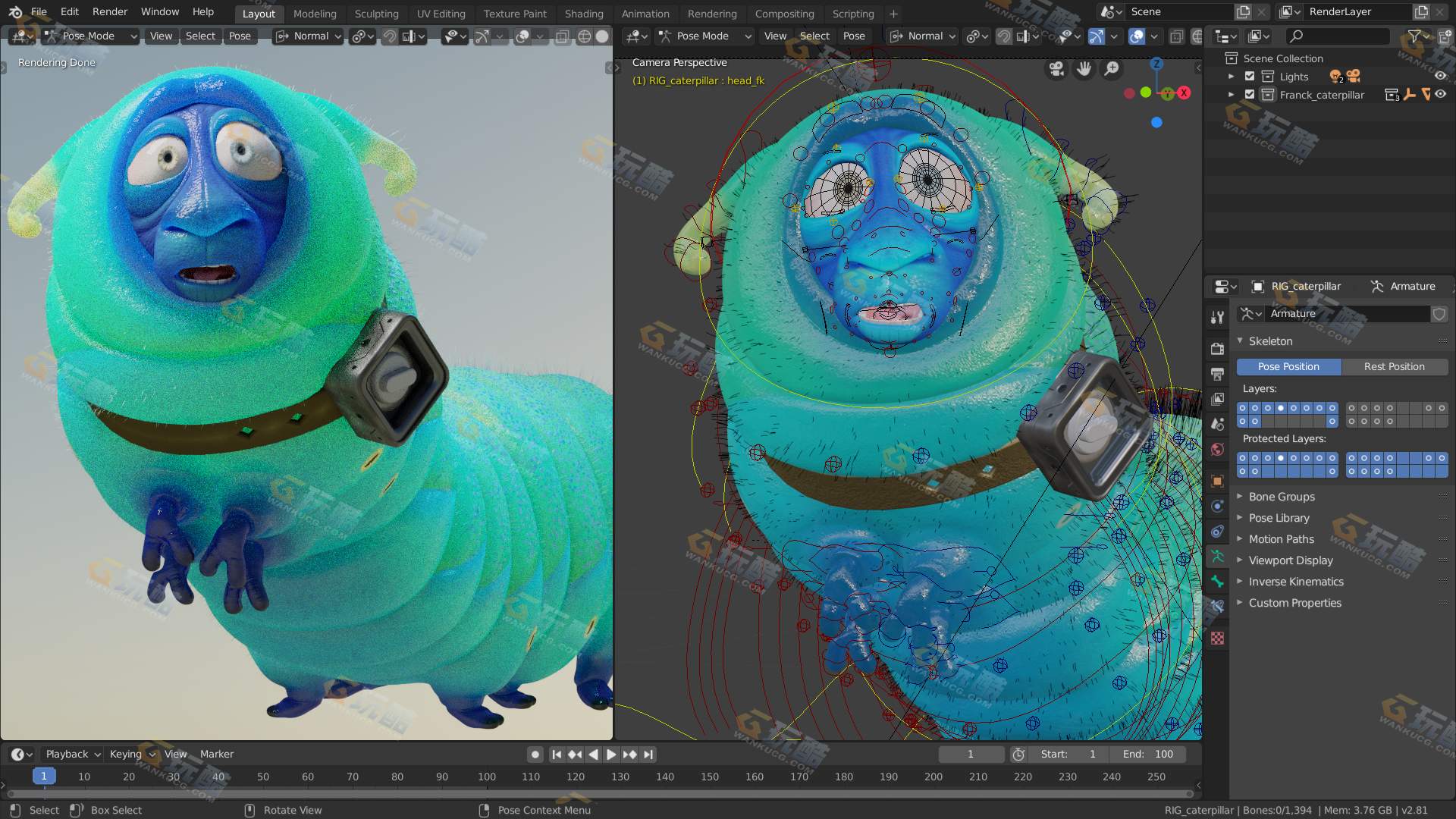Click the pan view hand icon
1456x819 pixels.
(x=1084, y=70)
